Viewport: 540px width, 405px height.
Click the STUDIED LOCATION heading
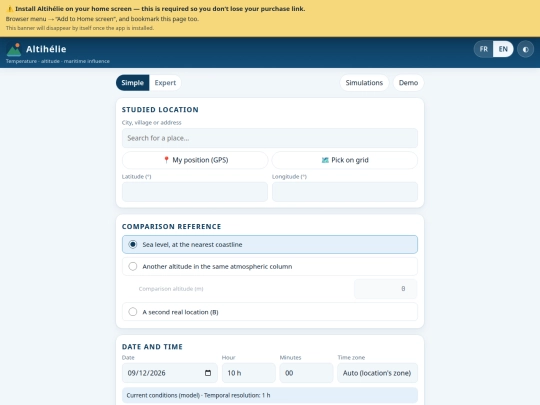click(x=160, y=110)
